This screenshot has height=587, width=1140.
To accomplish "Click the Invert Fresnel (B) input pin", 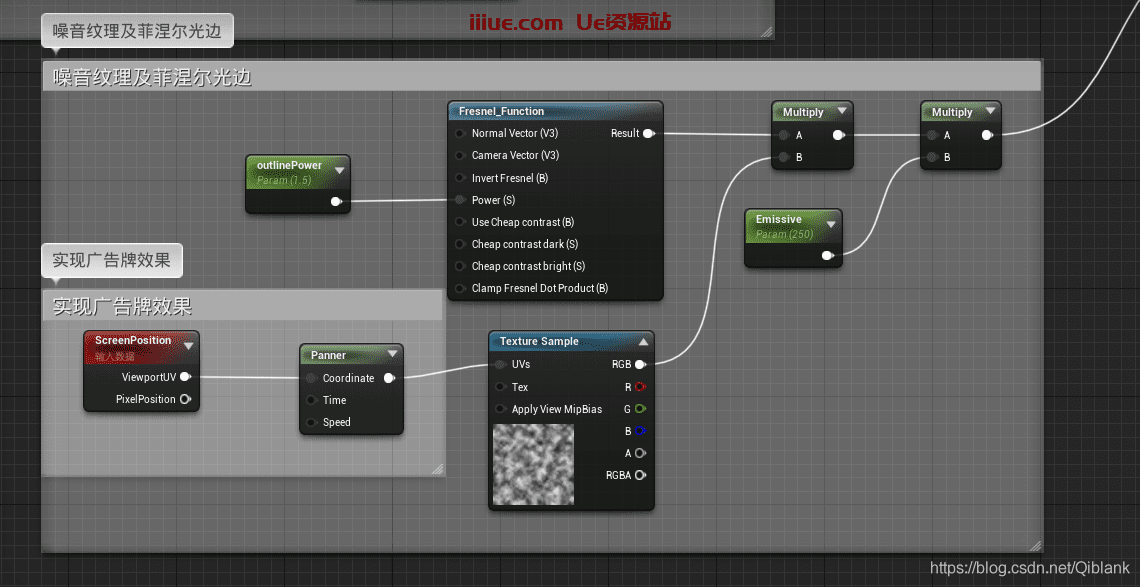I will tap(460, 178).
